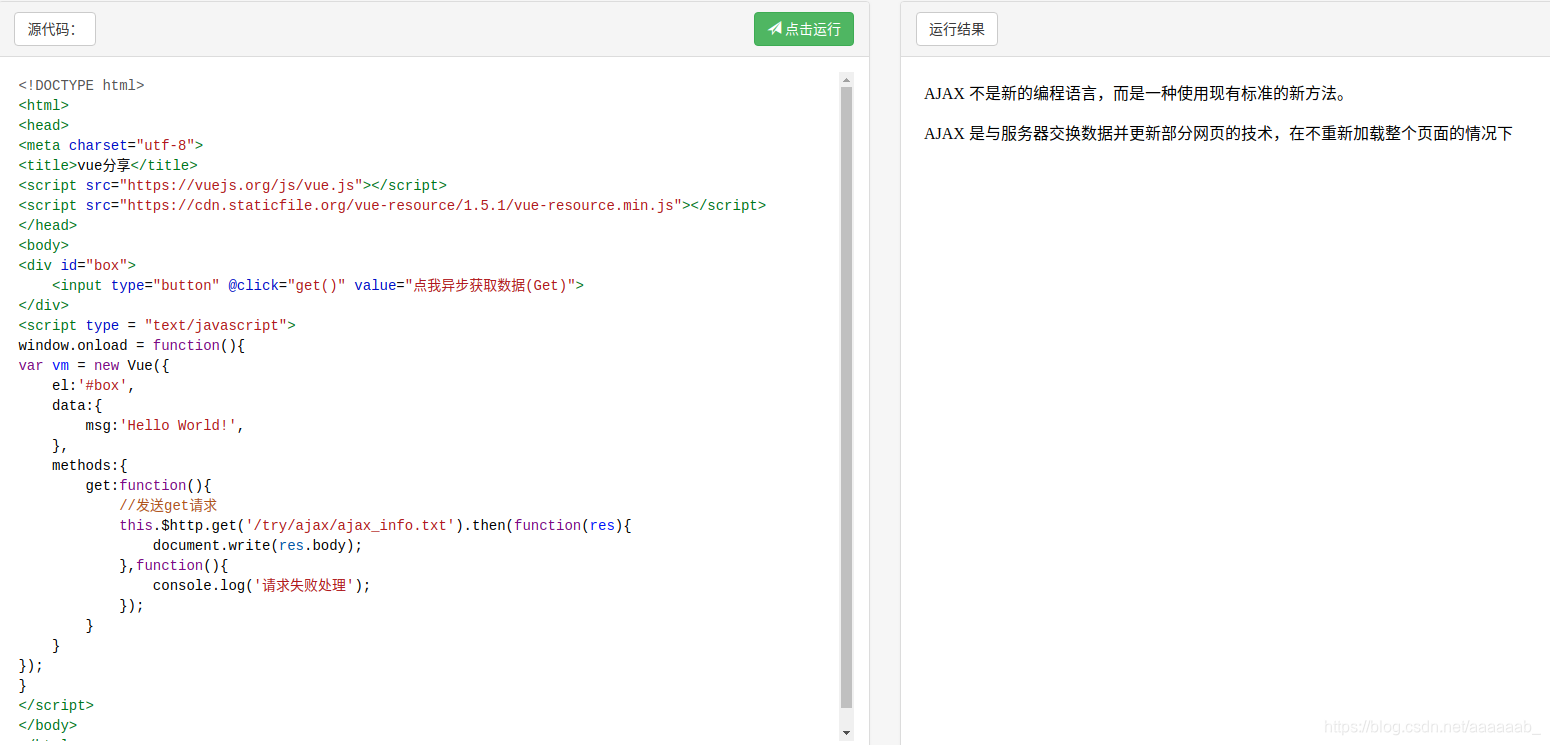Click the <meta charset="utf-8"> line

[111, 145]
